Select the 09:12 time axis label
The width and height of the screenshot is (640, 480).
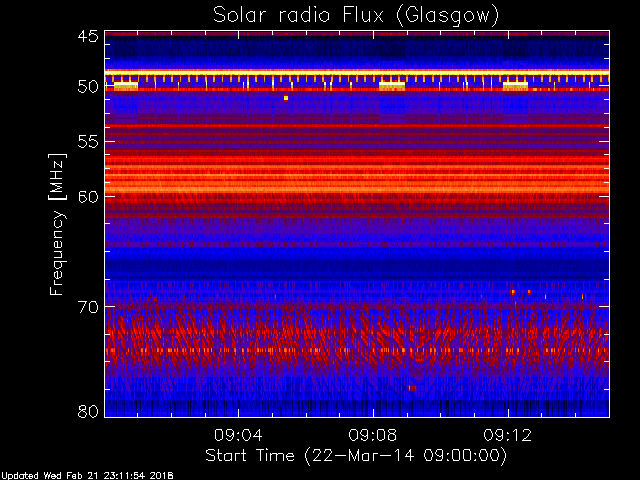click(x=508, y=435)
